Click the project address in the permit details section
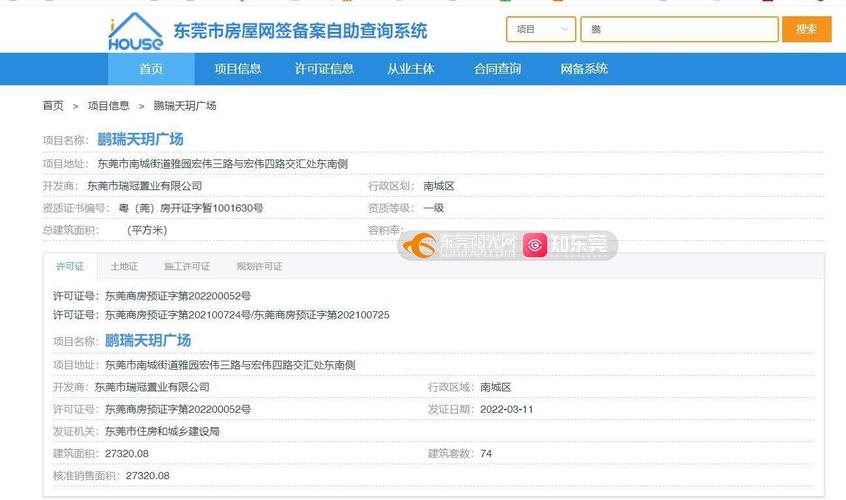The width and height of the screenshot is (846, 500). point(230,365)
